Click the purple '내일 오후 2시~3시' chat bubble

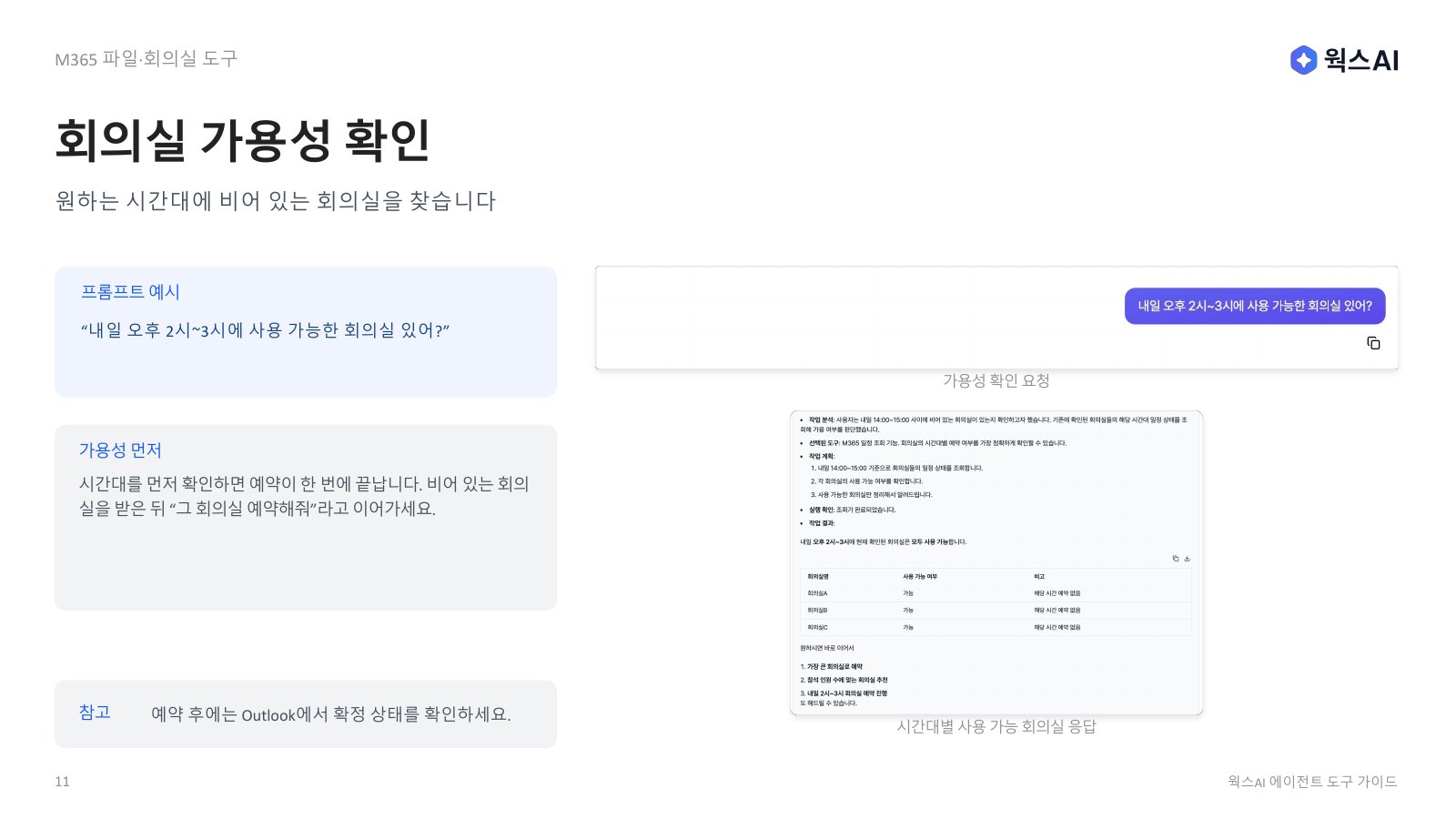pos(1255,306)
